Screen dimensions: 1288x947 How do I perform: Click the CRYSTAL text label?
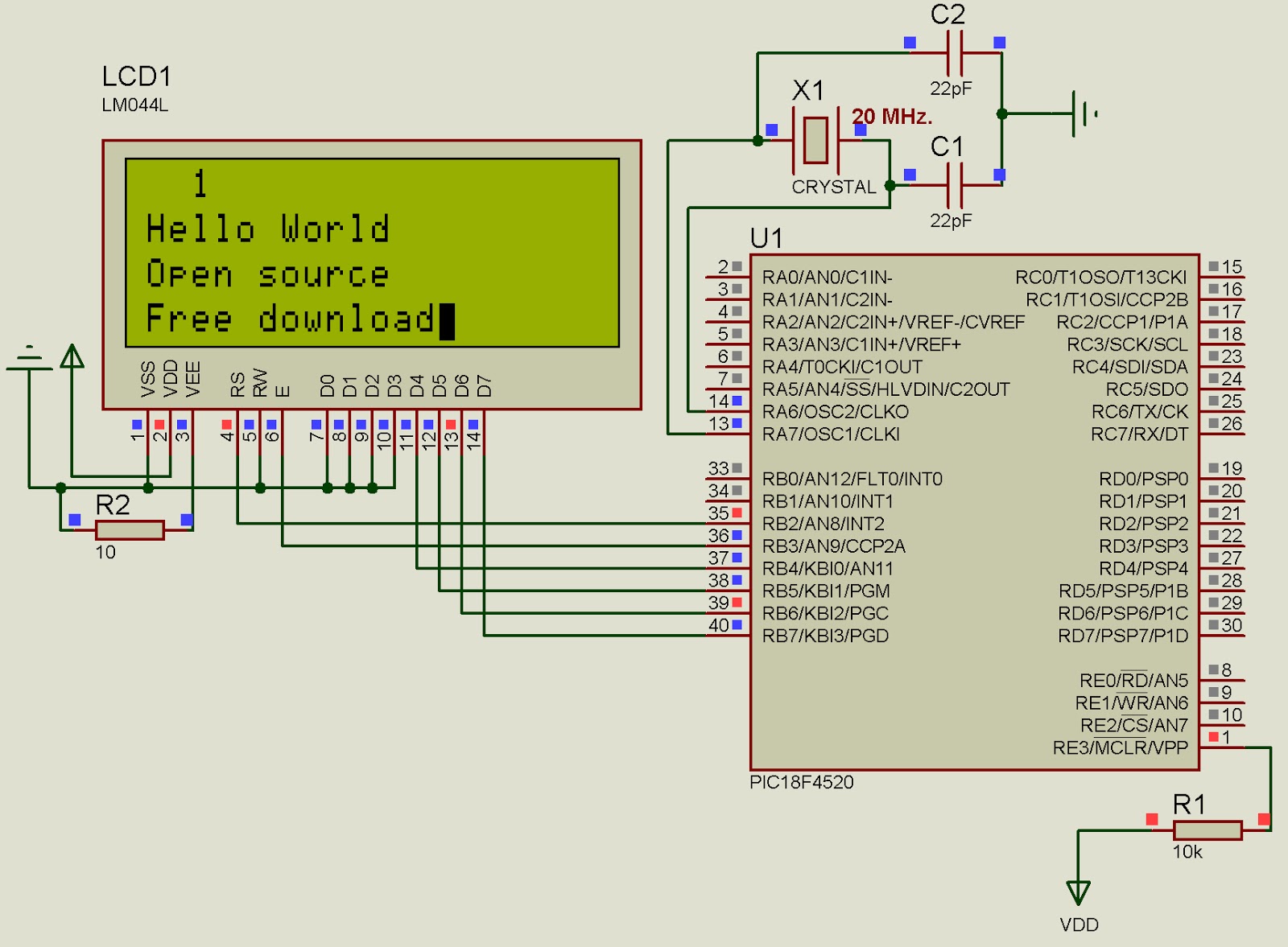click(834, 187)
